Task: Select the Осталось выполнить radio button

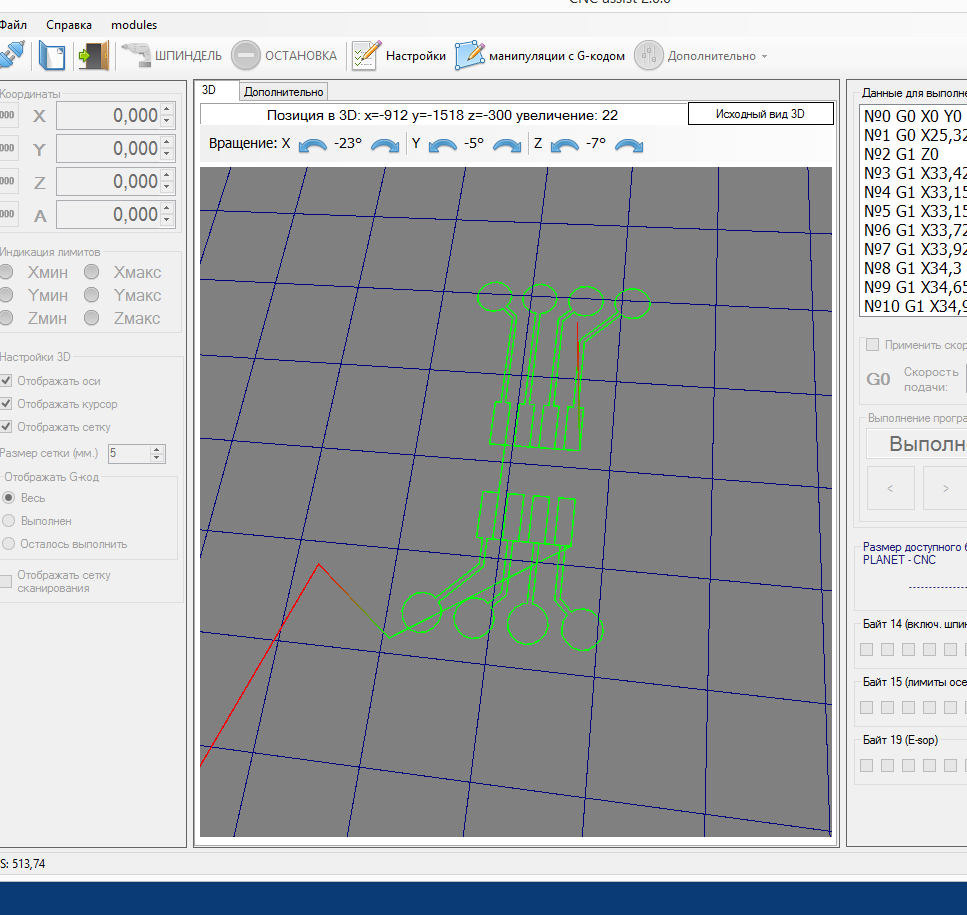Action: pyautogui.click(x=9, y=544)
